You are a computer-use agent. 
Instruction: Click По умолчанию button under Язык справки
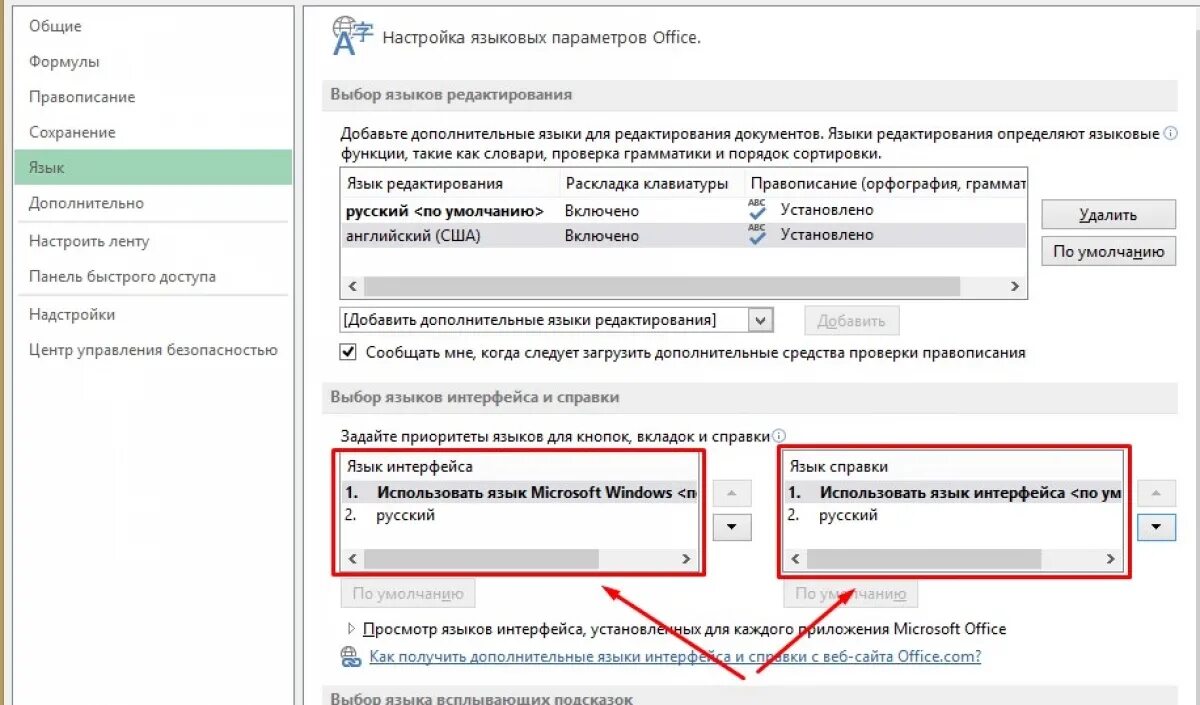(x=851, y=593)
